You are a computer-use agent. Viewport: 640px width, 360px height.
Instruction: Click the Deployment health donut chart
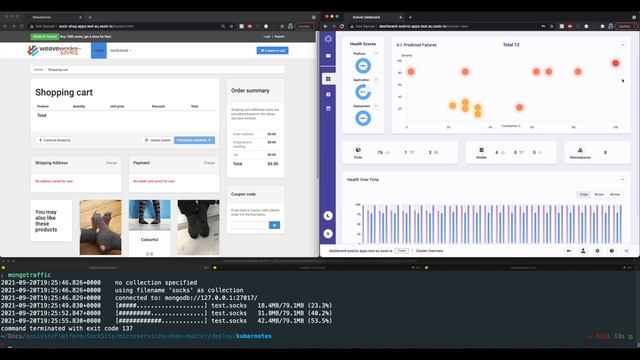coord(362,118)
